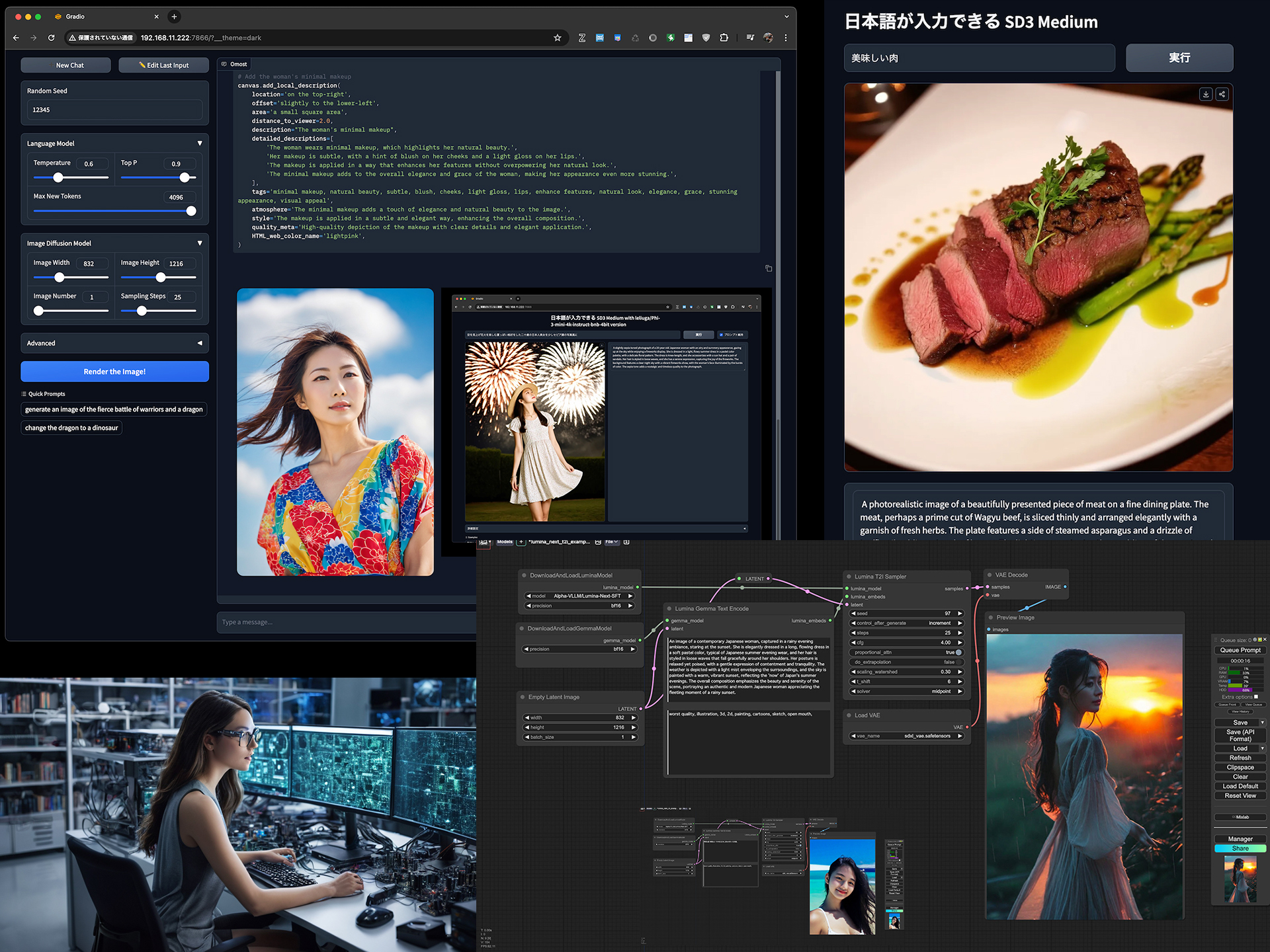
Task: Click the Refresh button in ComfyUI panel
Action: tap(1240, 758)
